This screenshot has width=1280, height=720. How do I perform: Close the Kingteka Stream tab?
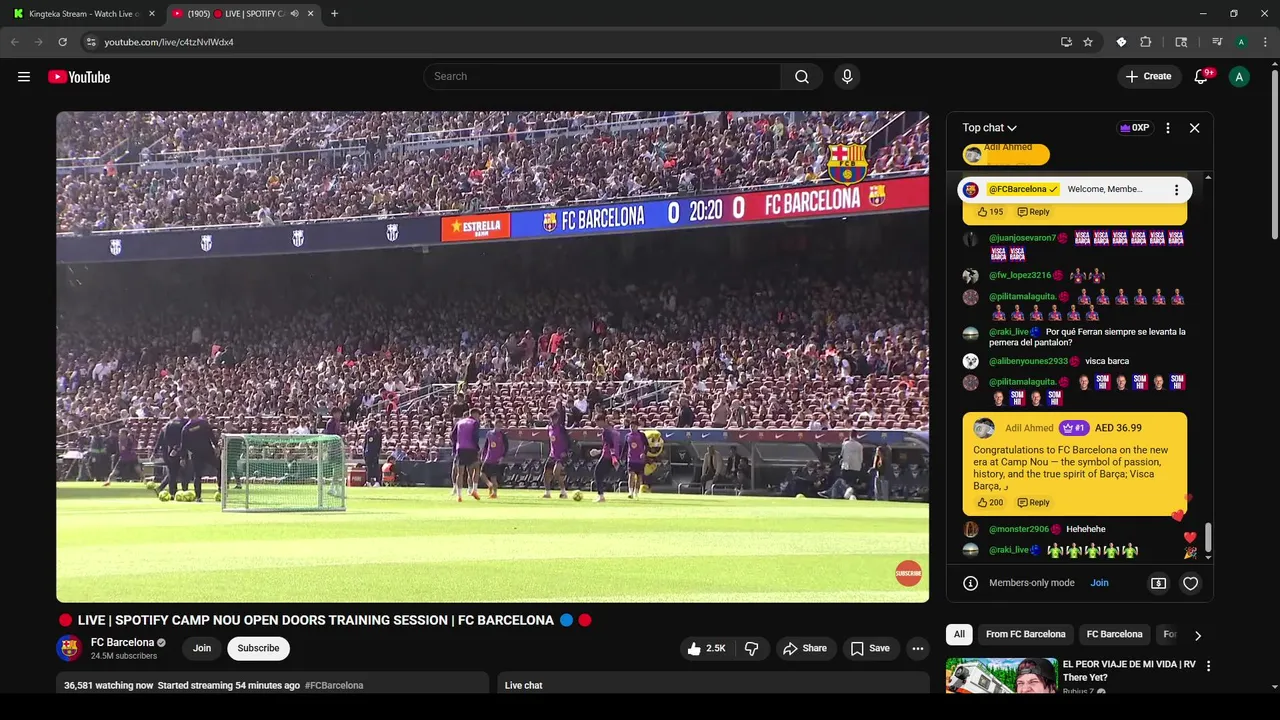click(152, 14)
